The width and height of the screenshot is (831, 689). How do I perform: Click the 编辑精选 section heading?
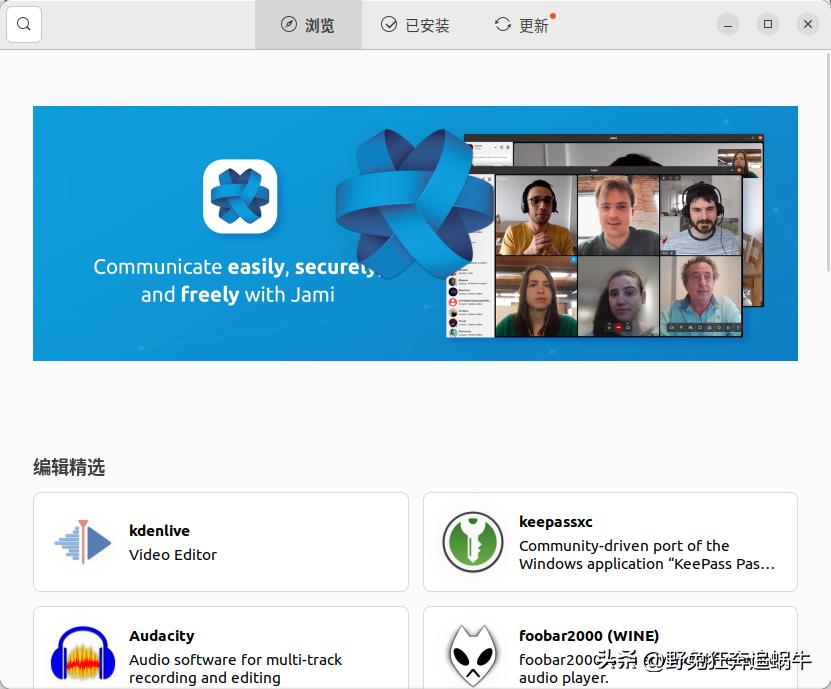pyautogui.click(x=69, y=467)
